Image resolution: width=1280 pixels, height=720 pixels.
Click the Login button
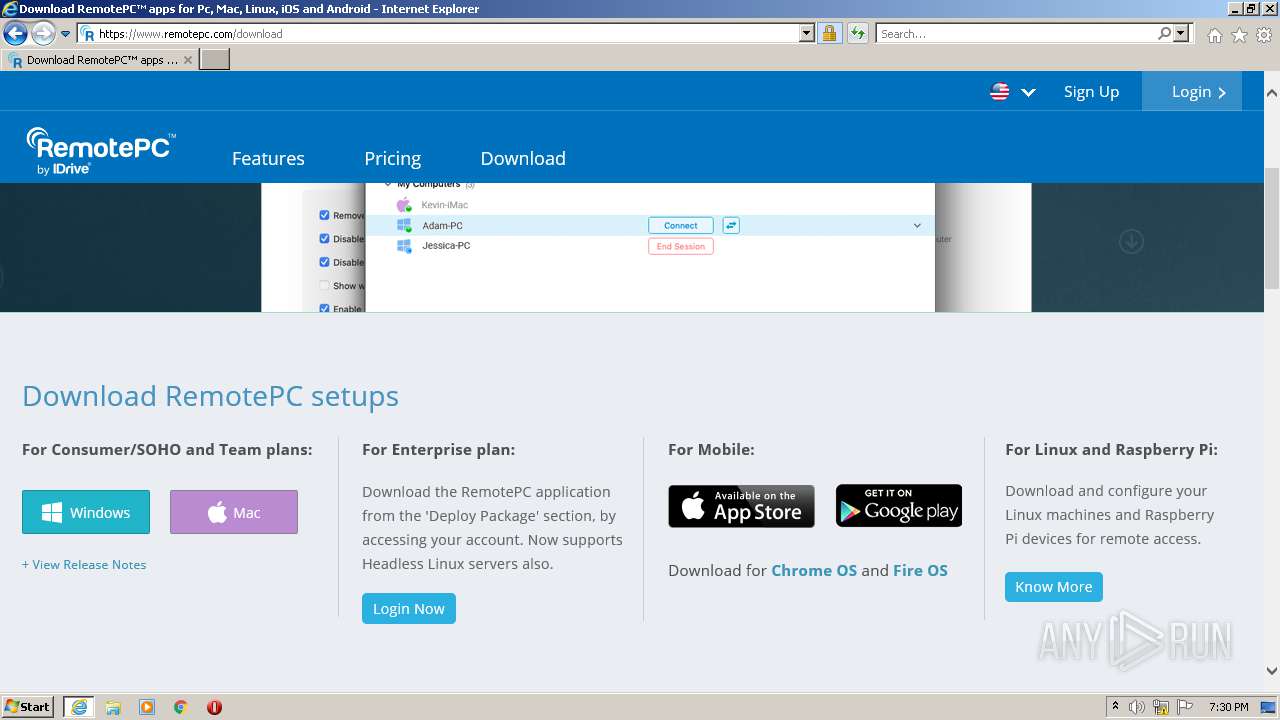tap(1192, 91)
